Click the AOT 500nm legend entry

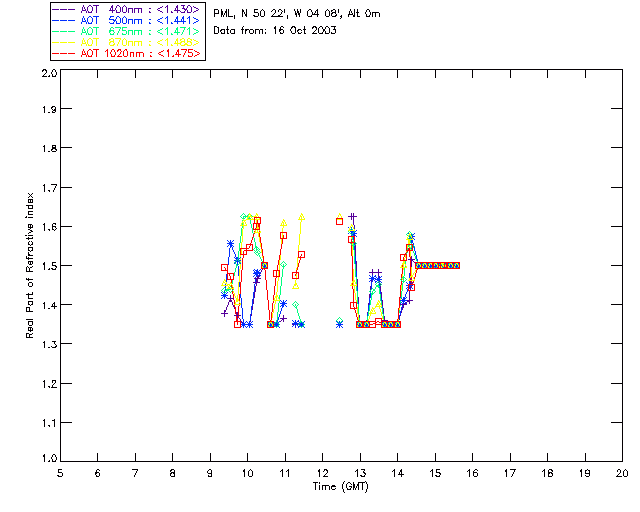(127, 20)
